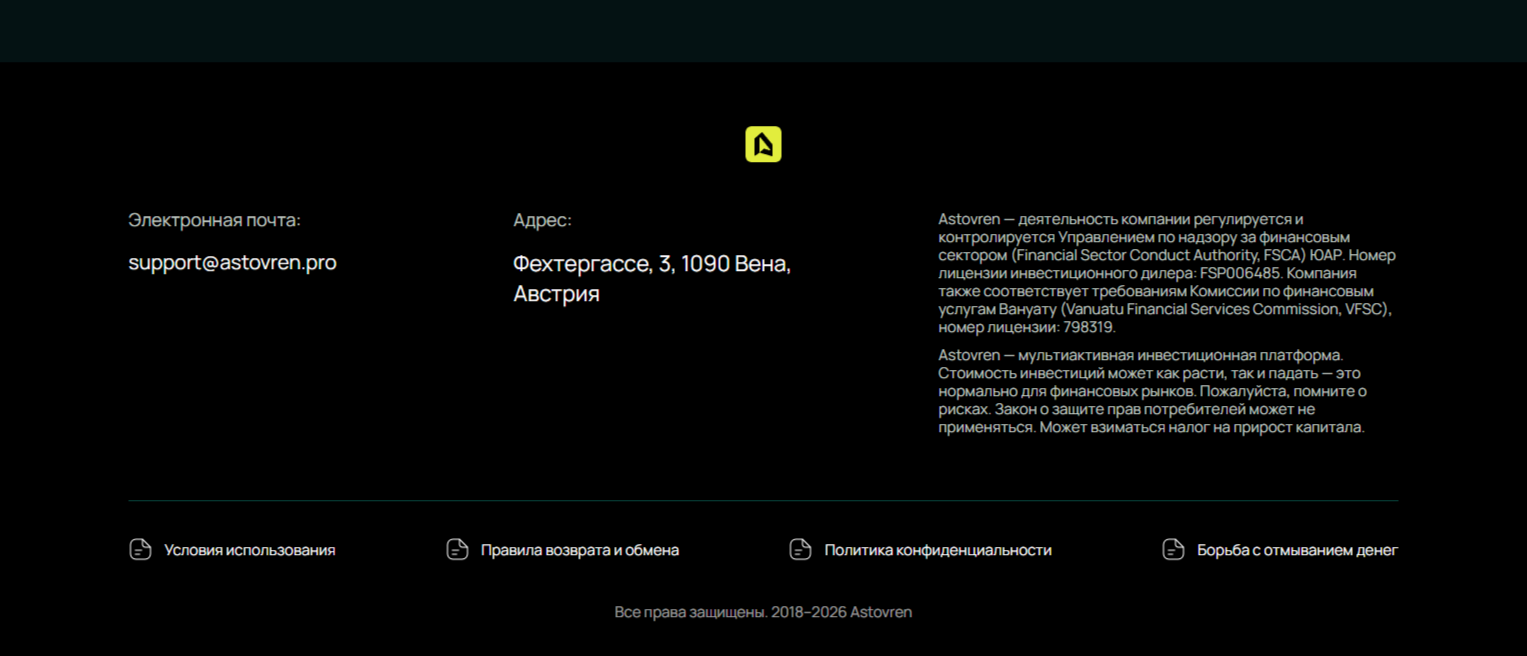The image size is (1527, 656).
Task: Go to the Политика конфиденциальности page
Action: point(937,550)
